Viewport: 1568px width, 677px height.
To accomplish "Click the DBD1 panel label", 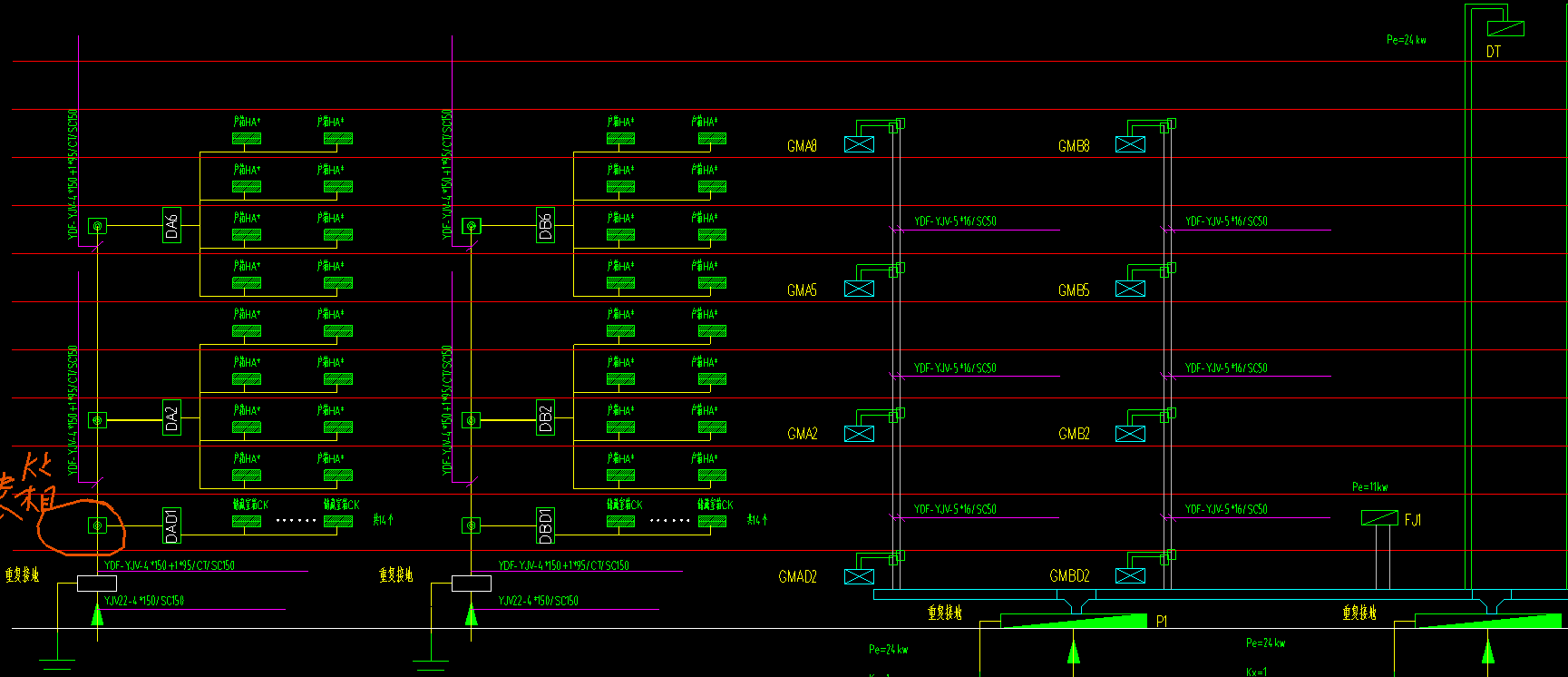I will coord(545,525).
